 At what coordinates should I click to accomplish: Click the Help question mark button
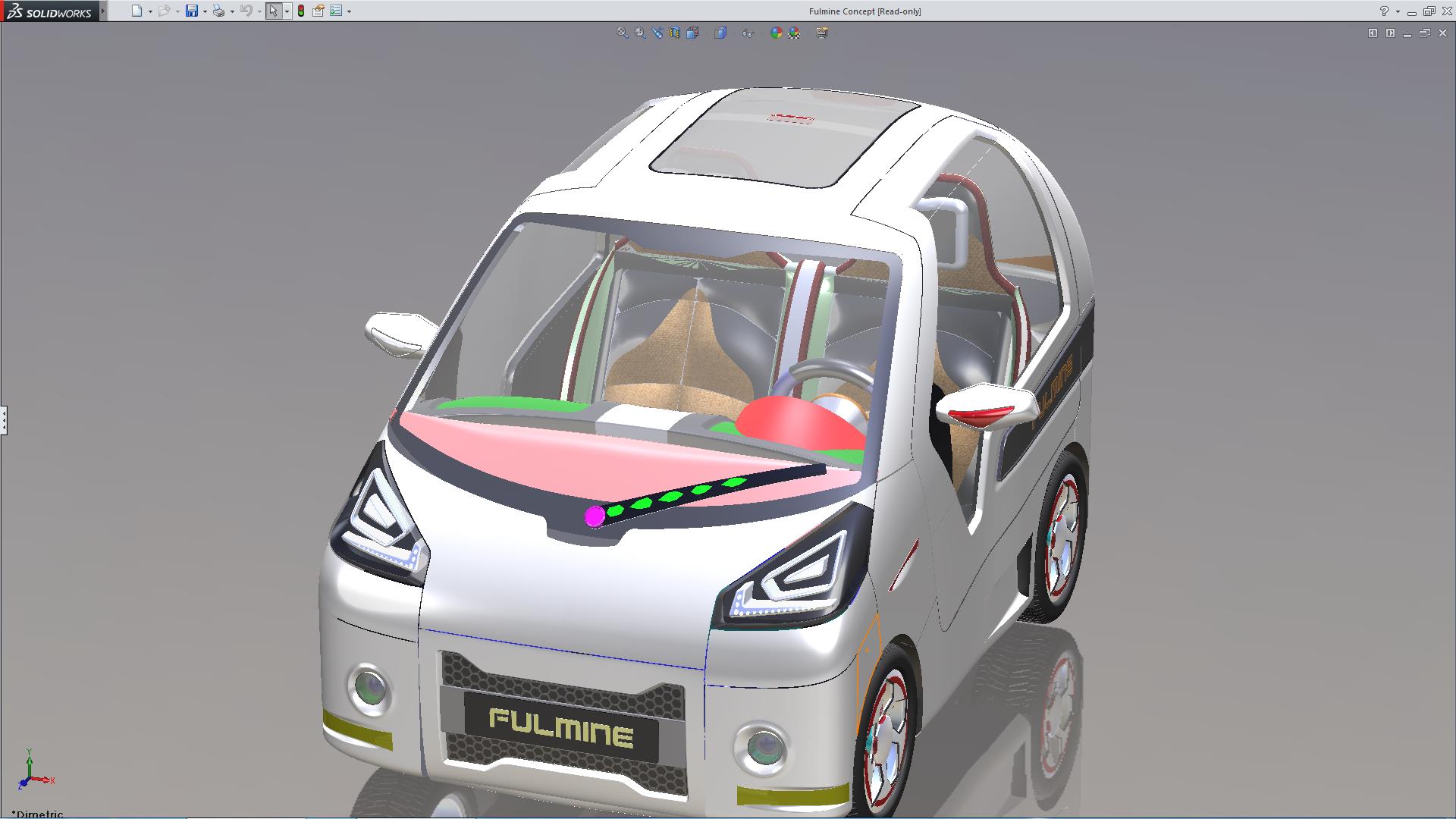[1384, 11]
